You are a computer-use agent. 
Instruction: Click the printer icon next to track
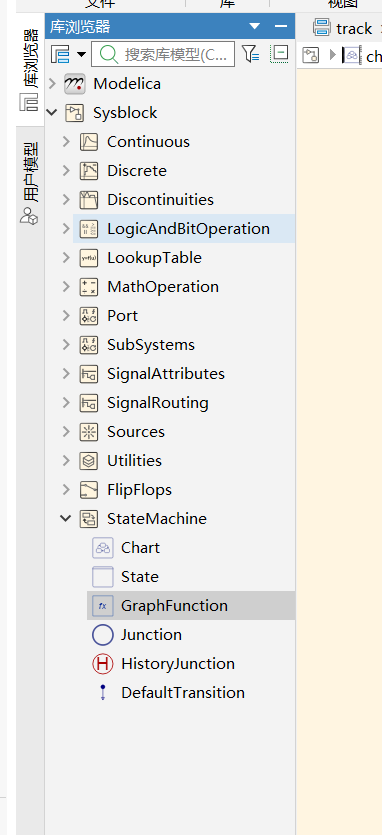(x=322, y=27)
